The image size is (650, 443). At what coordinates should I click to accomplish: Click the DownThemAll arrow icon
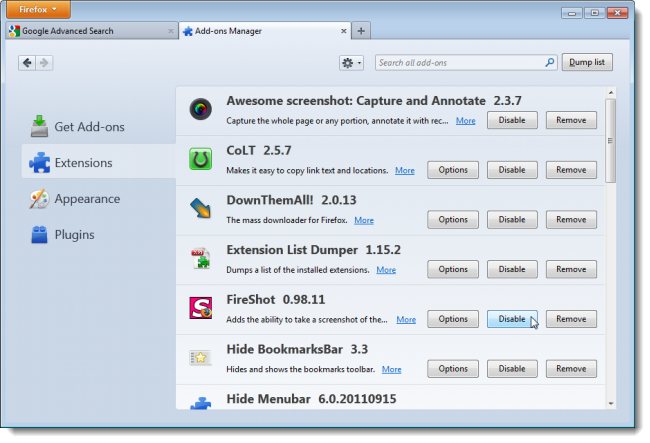(201, 208)
